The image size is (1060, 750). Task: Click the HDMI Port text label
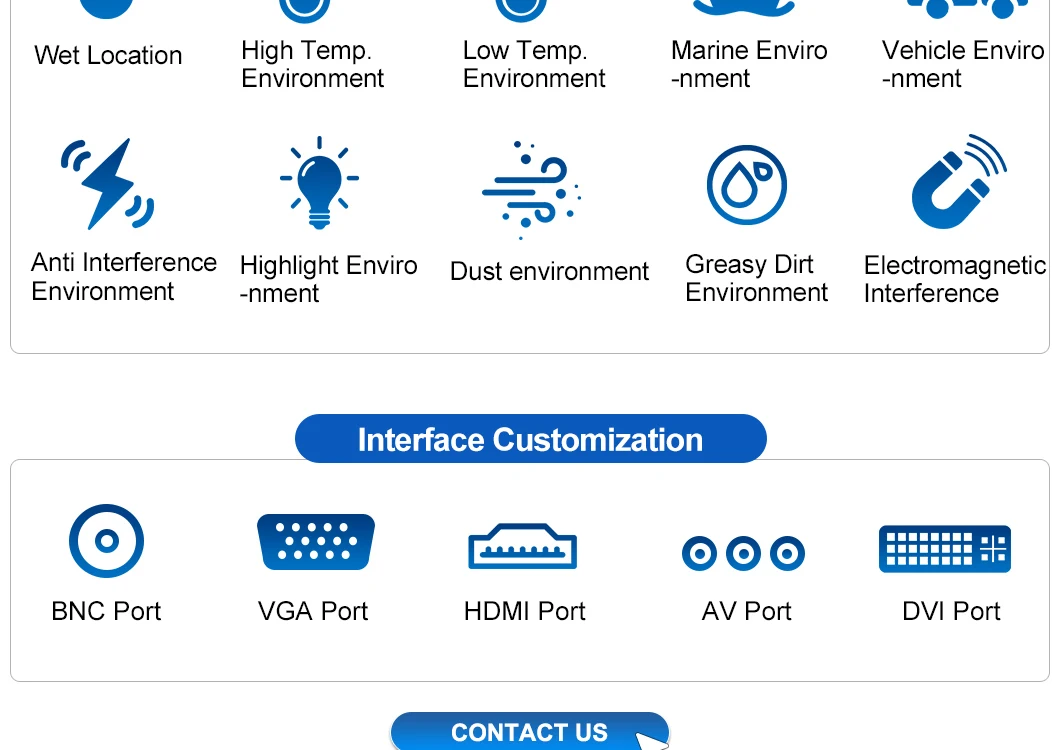tap(524, 611)
